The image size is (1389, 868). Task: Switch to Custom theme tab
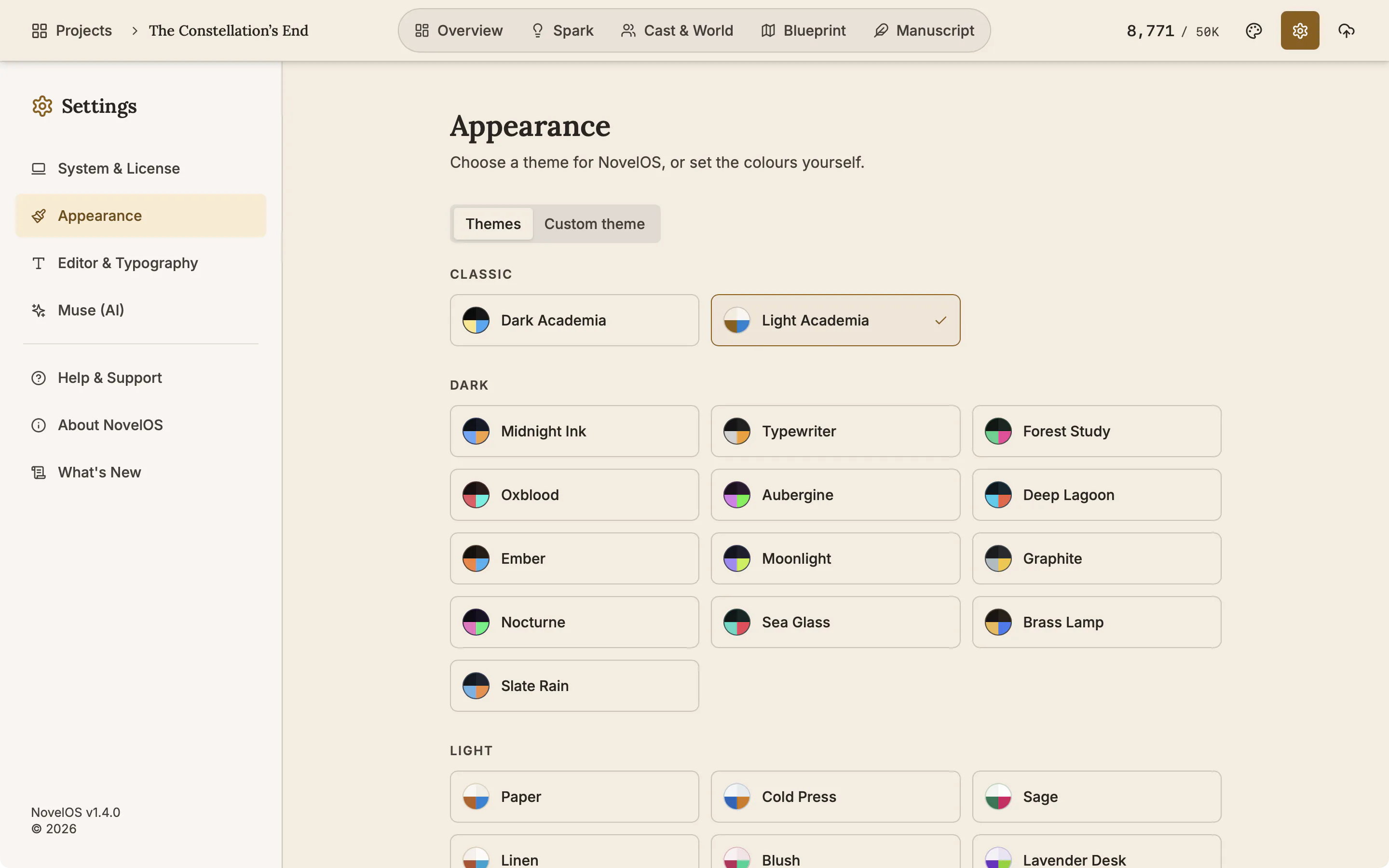tap(594, 224)
